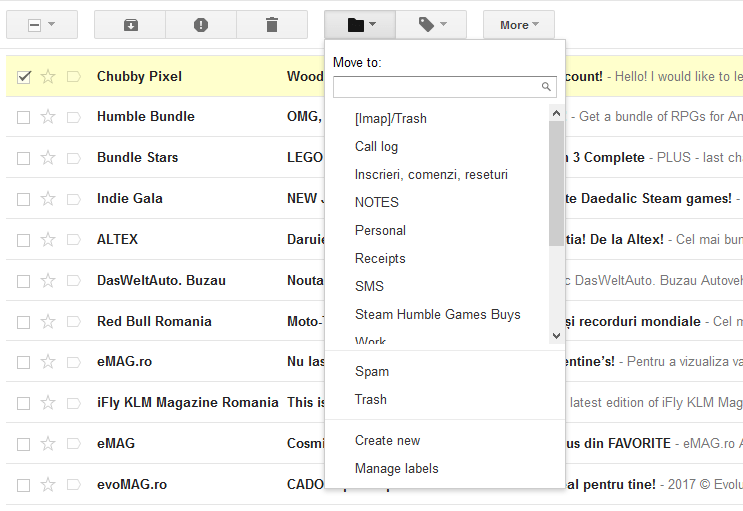Open the Chubby Pixel email

coord(374,76)
